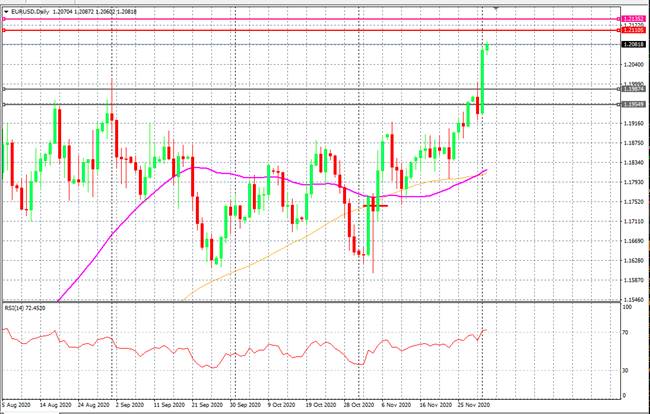This screenshot has width=650, height=414.
Task: Select the red horizontal line's left handle
Action: 4,30
